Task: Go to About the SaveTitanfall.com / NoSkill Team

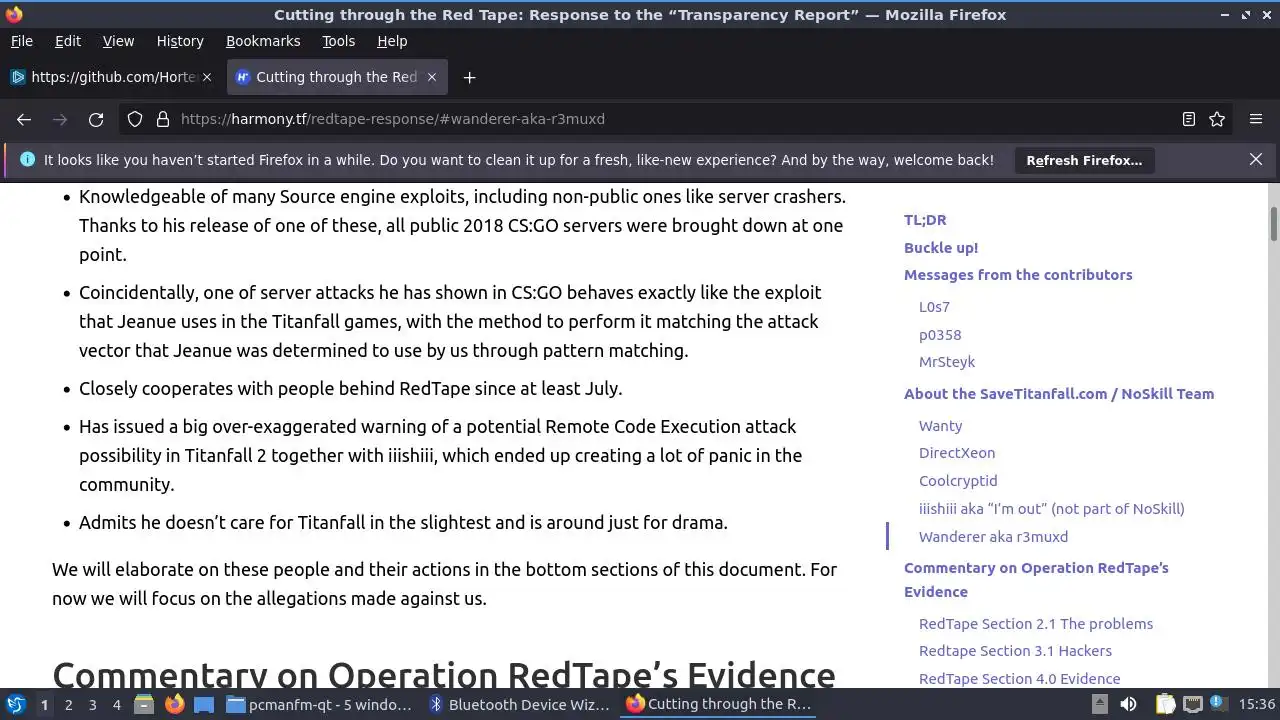Action: [1059, 394]
